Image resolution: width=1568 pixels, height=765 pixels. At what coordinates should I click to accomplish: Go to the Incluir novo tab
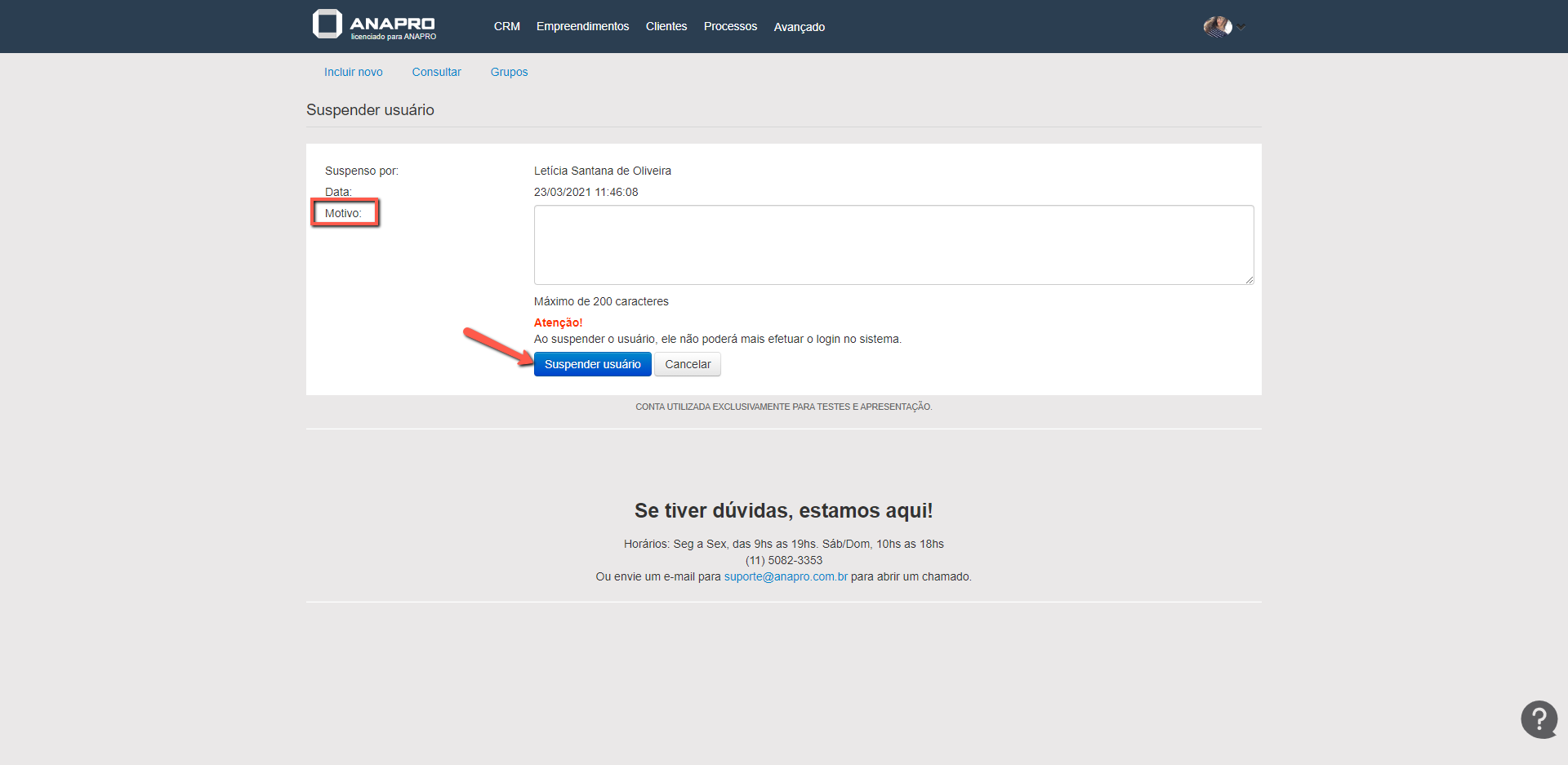tap(353, 72)
